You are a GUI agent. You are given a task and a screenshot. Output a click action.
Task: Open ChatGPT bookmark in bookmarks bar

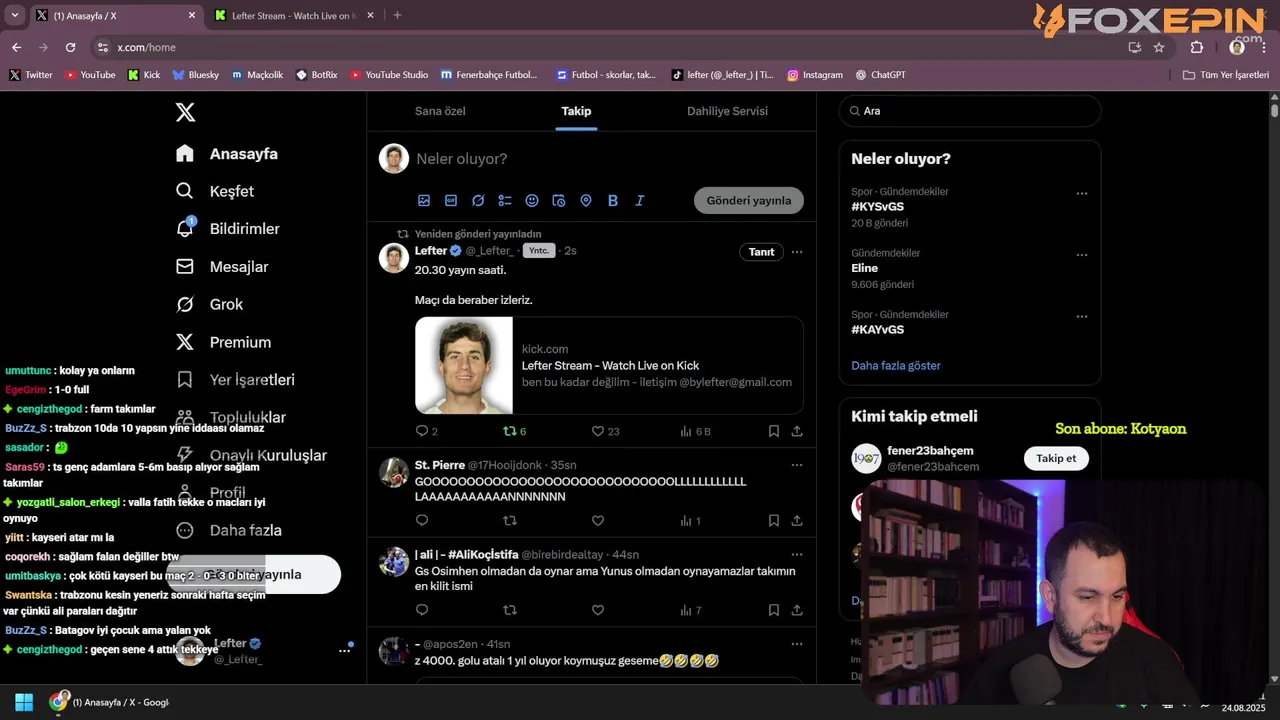click(880, 75)
